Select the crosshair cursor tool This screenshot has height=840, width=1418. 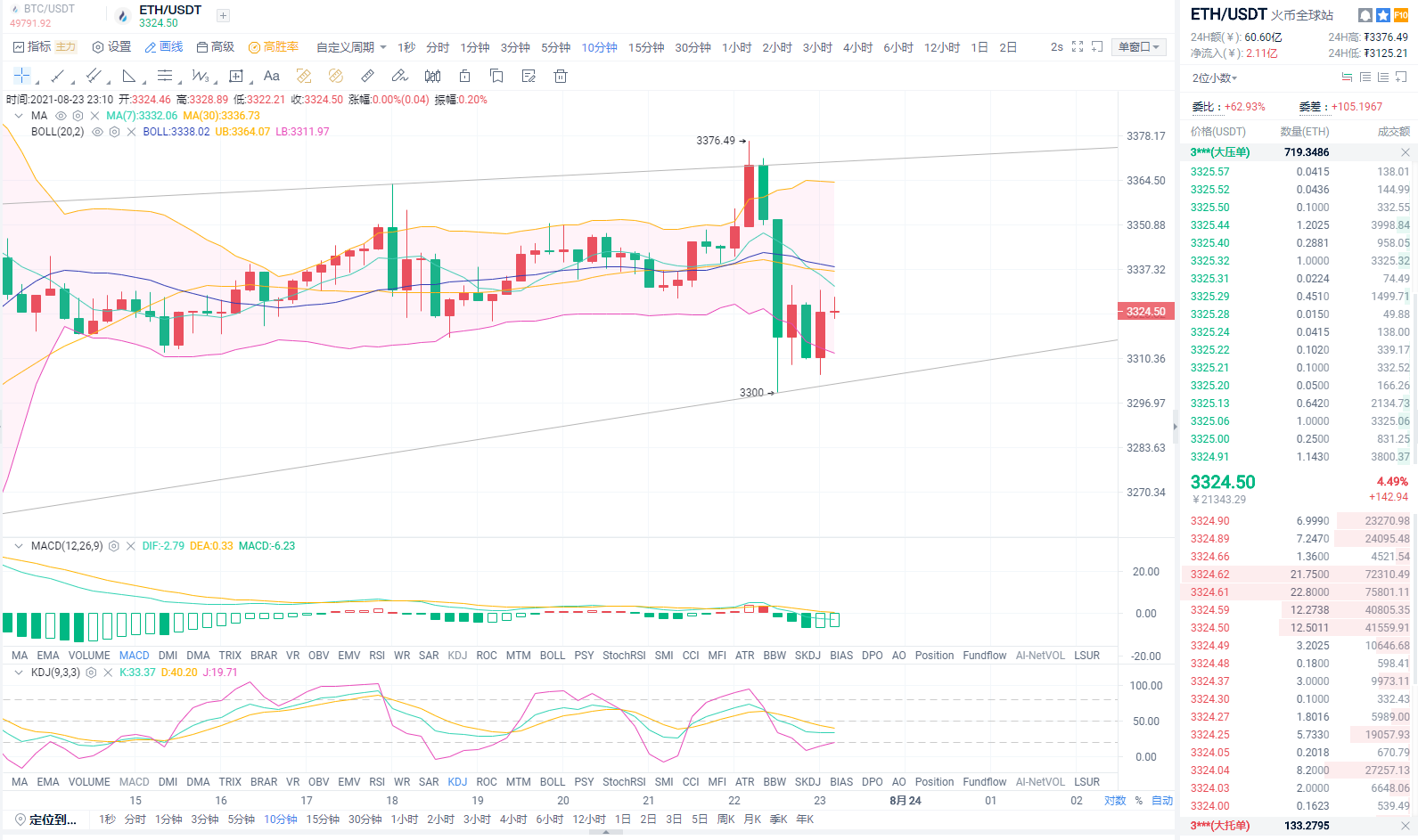tap(22, 76)
